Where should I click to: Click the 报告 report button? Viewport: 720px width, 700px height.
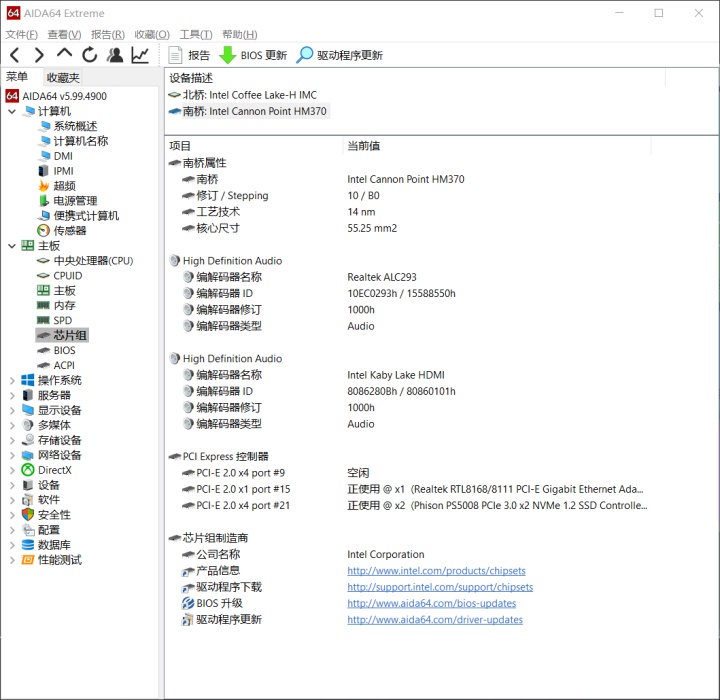pyautogui.click(x=189, y=55)
